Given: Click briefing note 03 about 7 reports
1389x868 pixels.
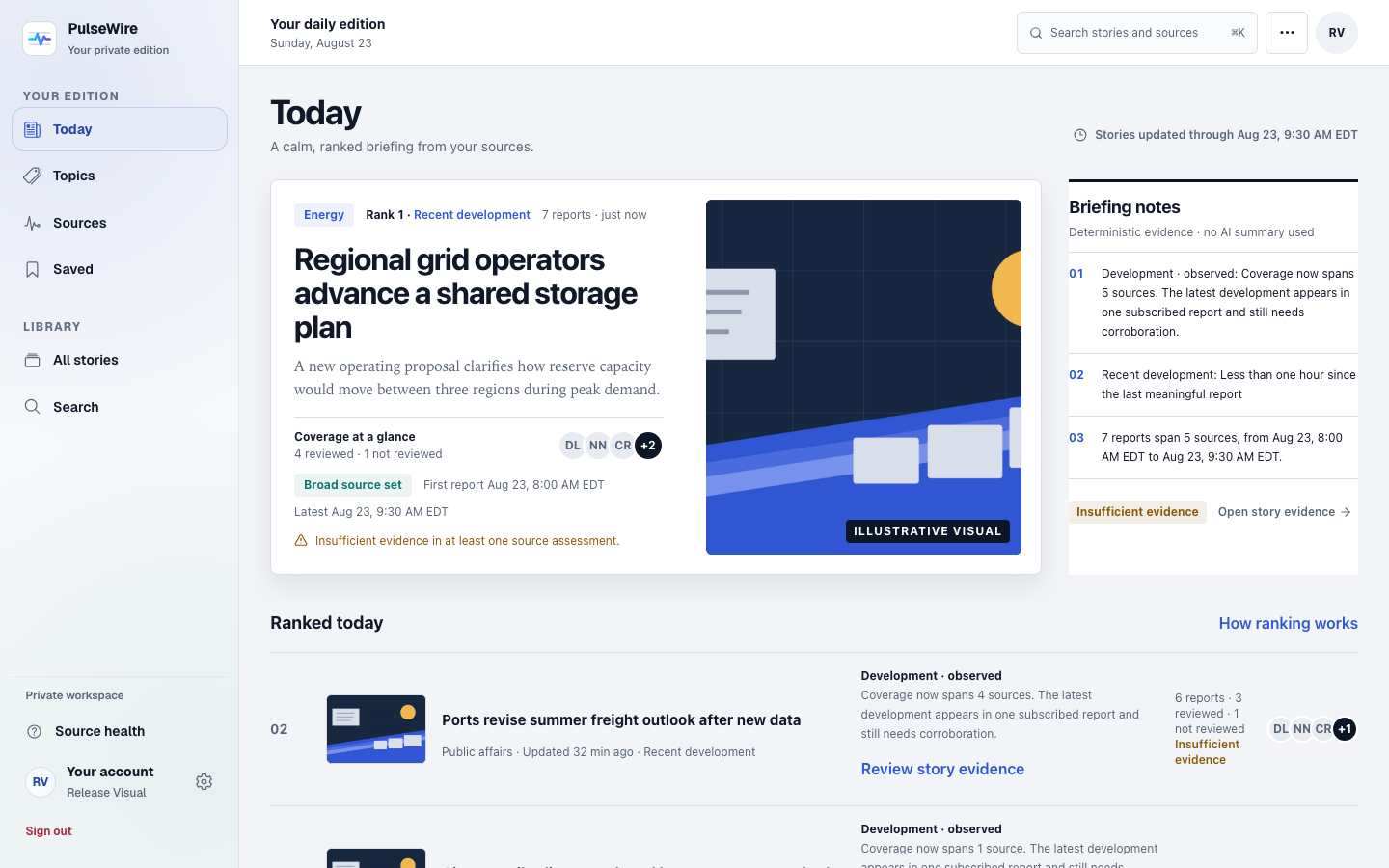Looking at the screenshot, I should click(1213, 448).
